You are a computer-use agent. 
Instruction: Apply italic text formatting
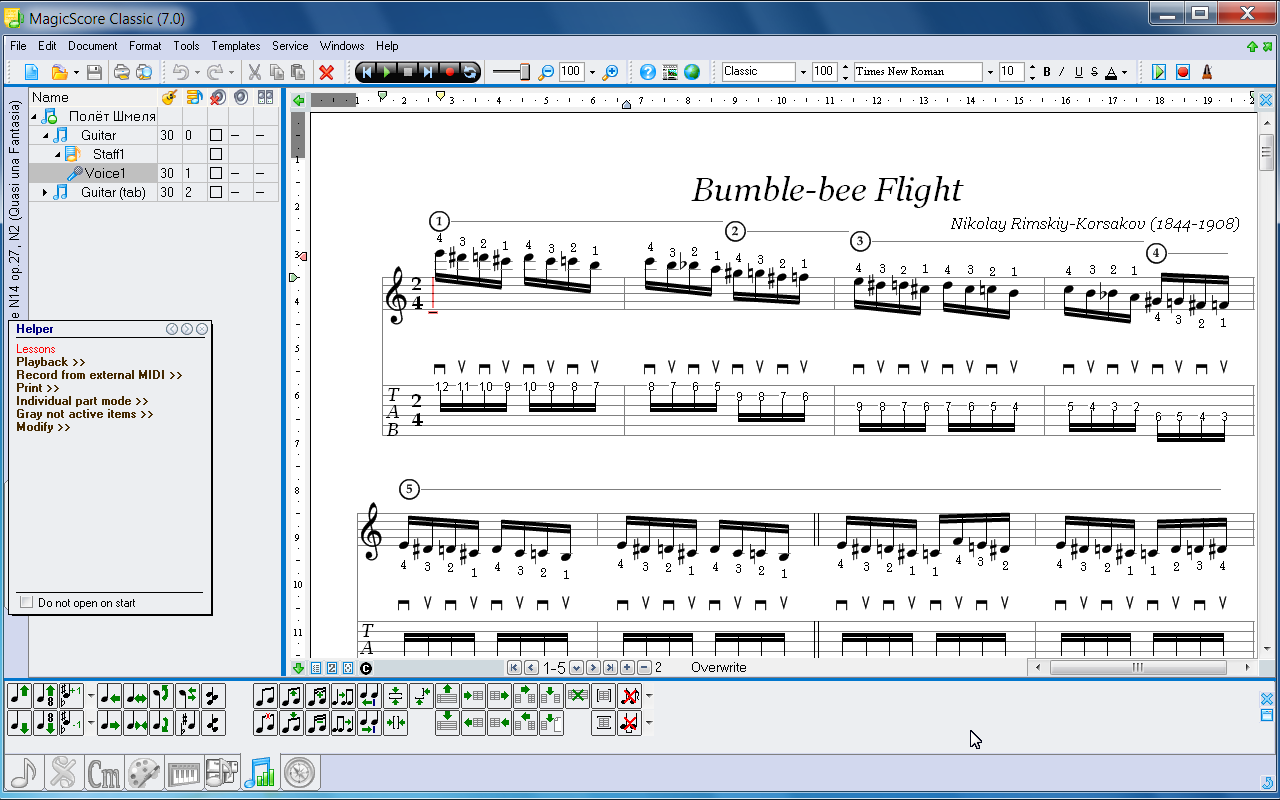pyautogui.click(x=1062, y=72)
